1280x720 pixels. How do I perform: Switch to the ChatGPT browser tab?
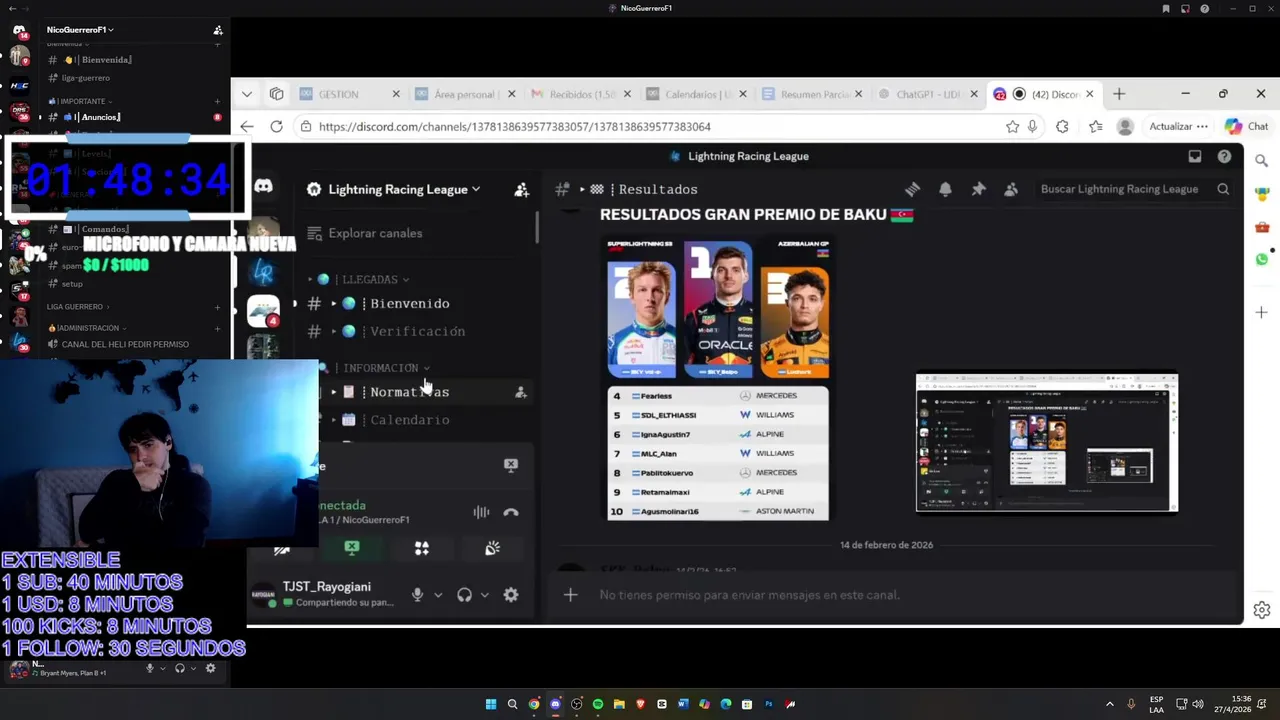coord(926,94)
